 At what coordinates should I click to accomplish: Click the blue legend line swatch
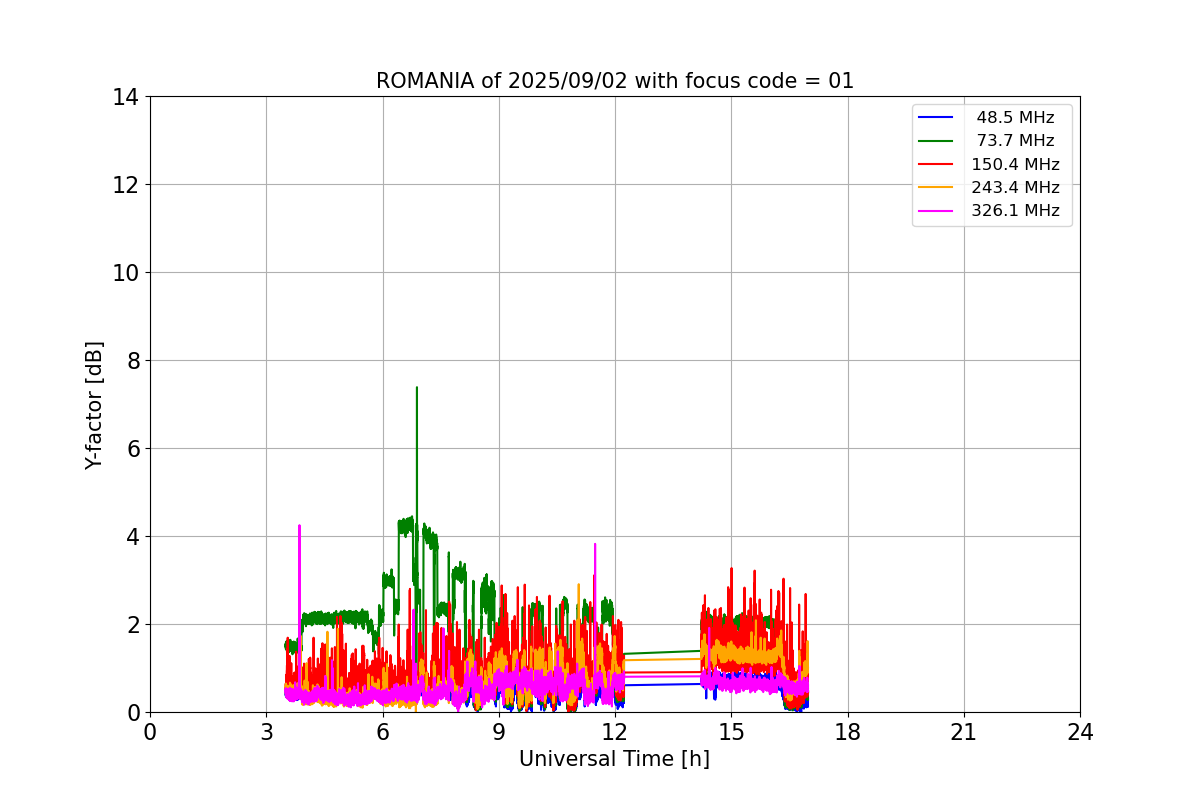tap(936, 118)
